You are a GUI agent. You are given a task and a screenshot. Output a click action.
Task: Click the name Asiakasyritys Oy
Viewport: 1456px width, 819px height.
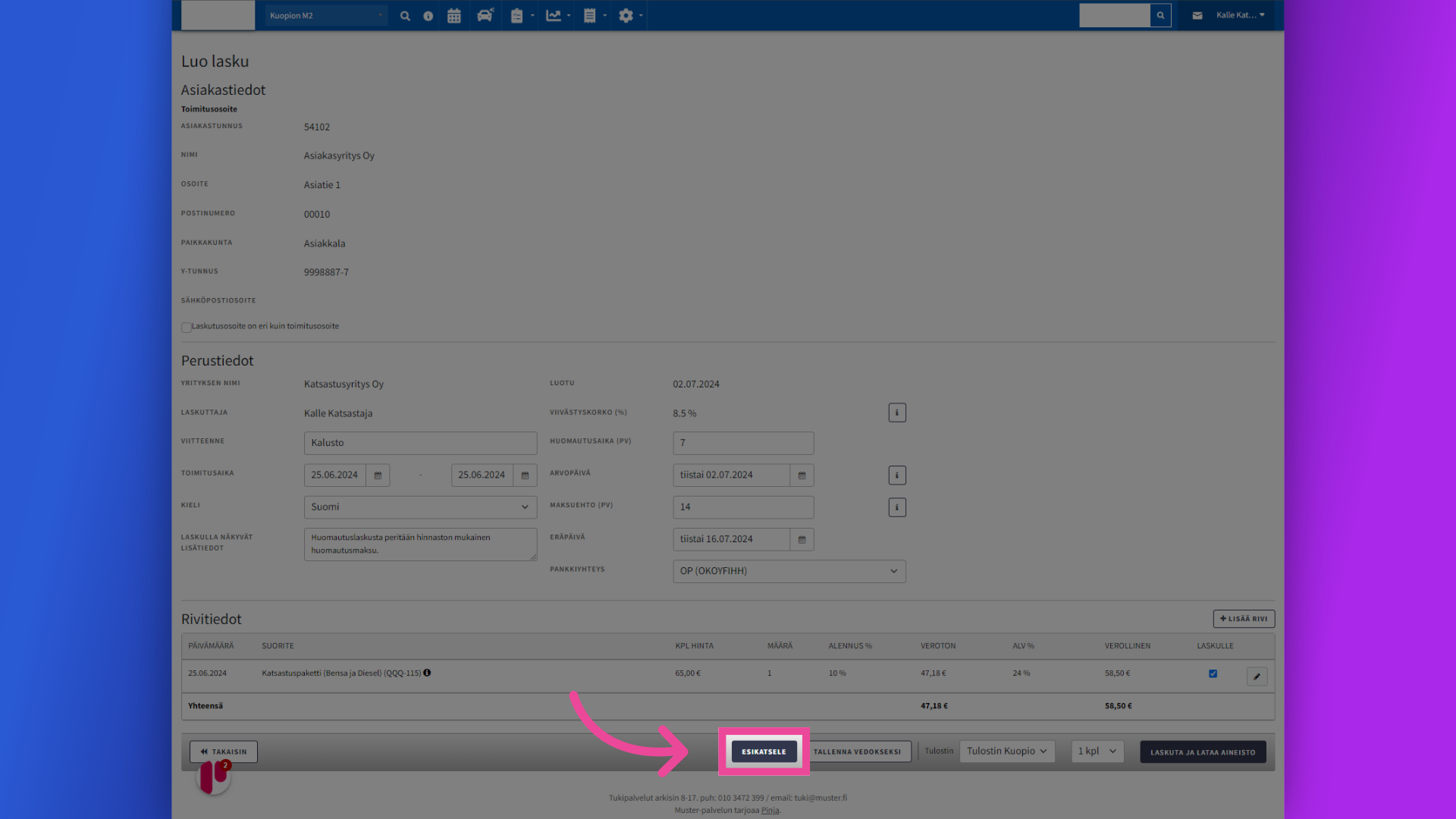coord(339,156)
